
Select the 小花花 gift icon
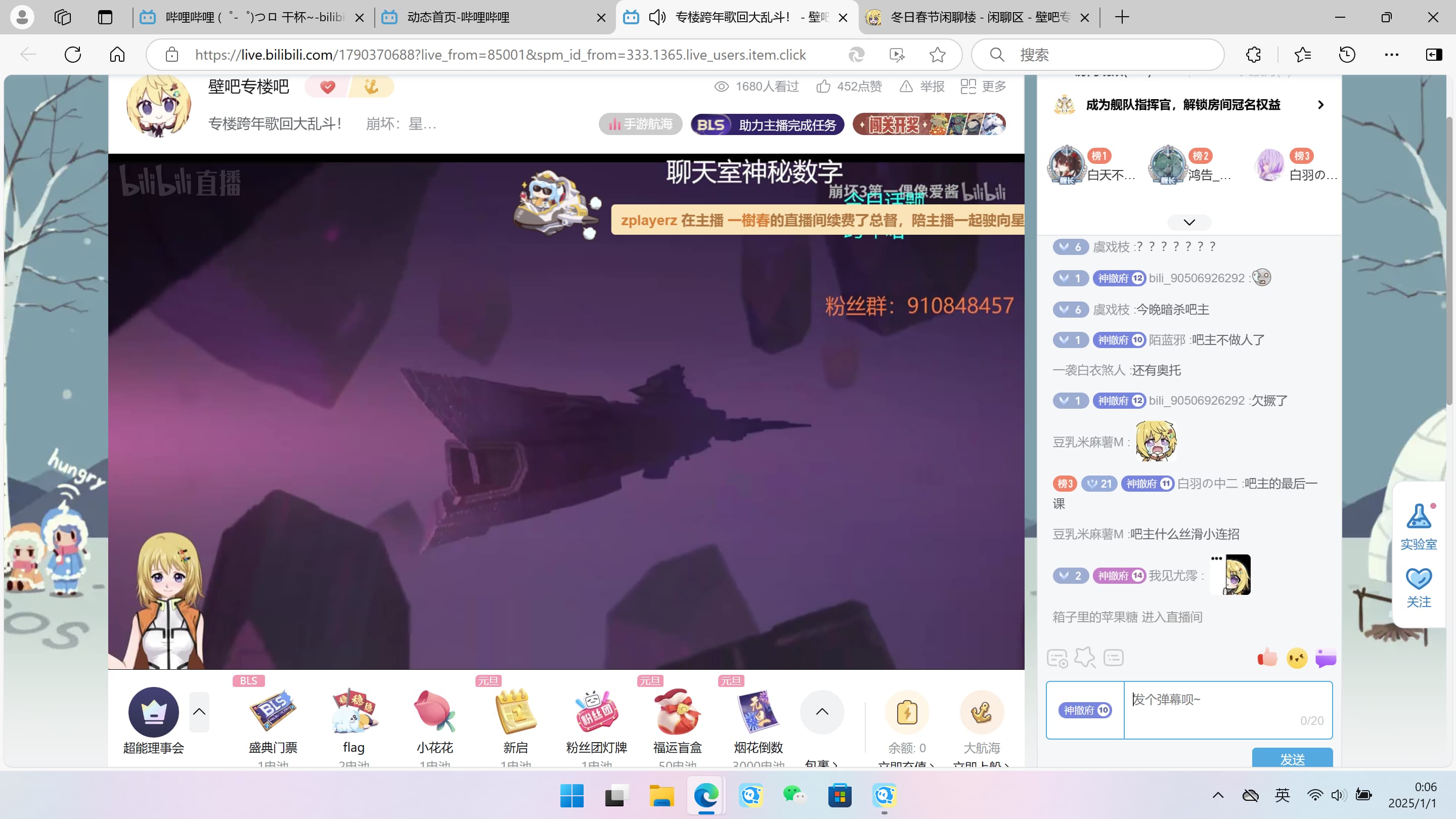[x=434, y=712]
